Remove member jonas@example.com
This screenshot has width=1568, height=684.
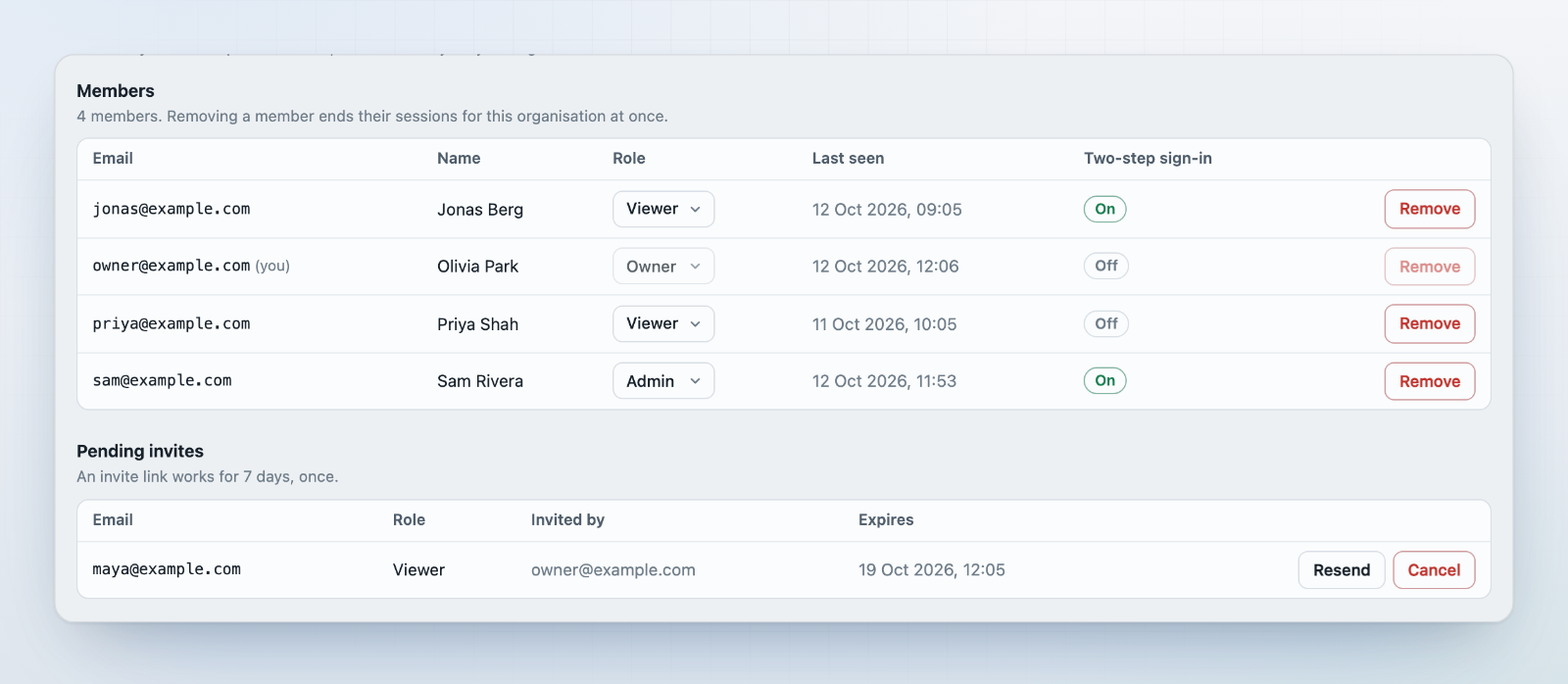coord(1430,209)
